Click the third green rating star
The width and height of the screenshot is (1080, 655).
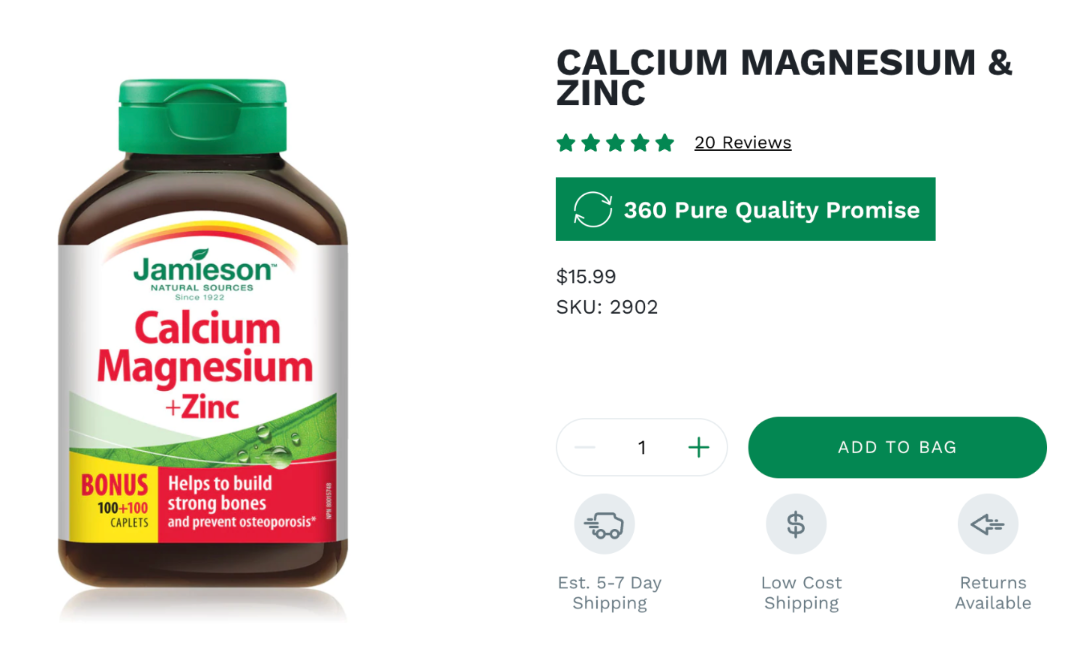615,143
